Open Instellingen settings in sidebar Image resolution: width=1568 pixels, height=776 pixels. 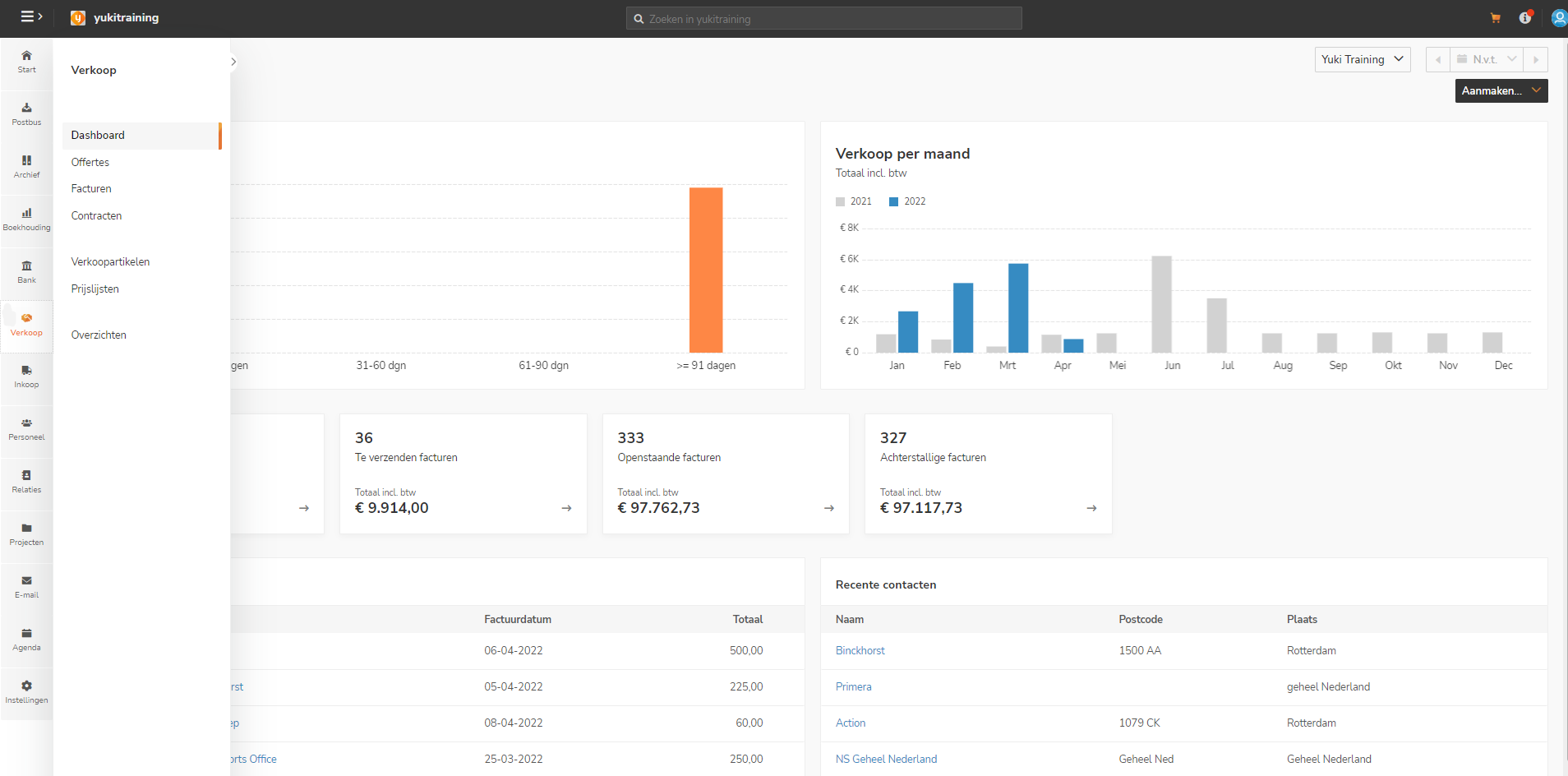tap(26, 692)
